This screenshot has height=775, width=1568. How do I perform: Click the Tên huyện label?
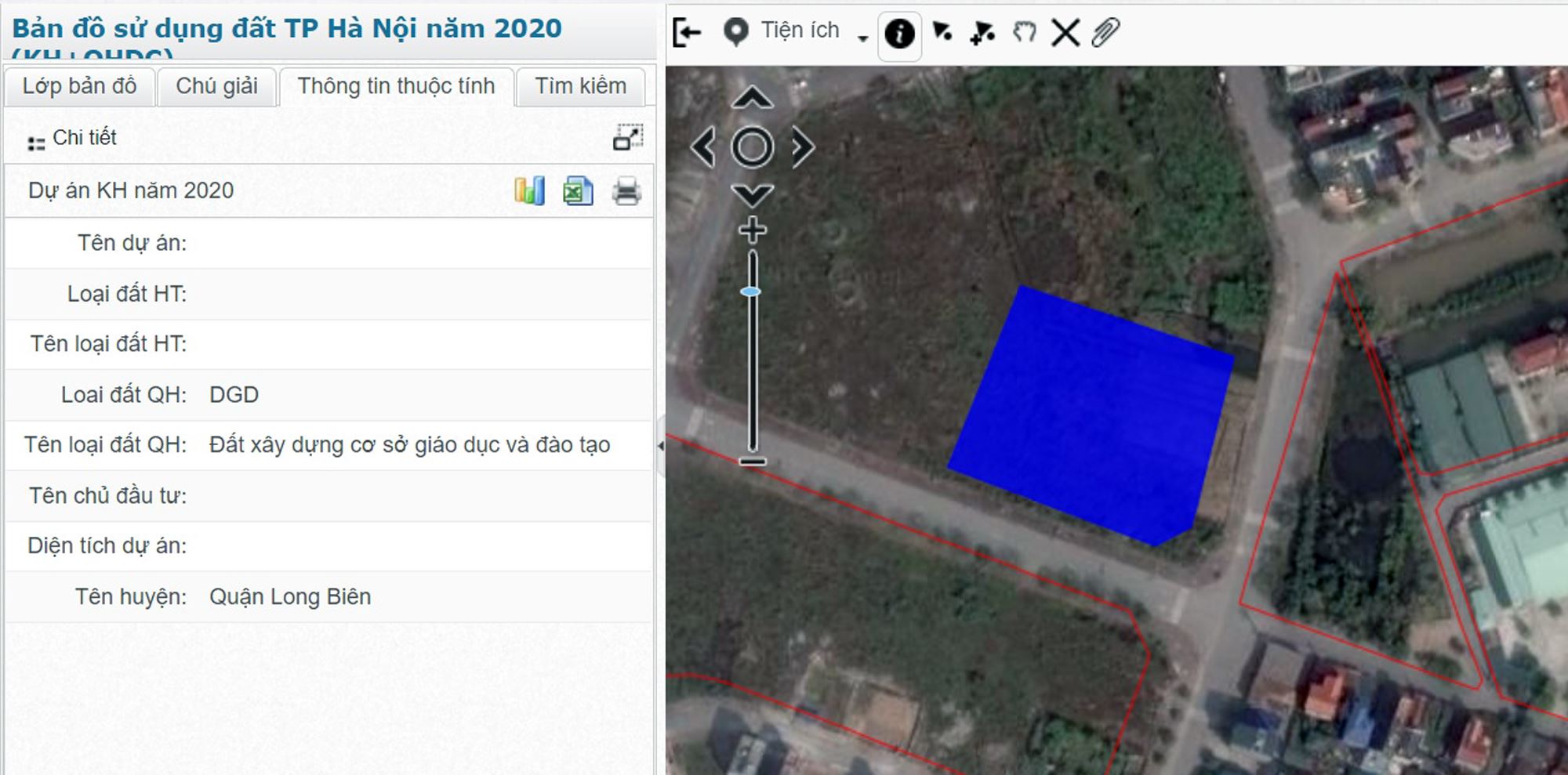tap(131, 597)
